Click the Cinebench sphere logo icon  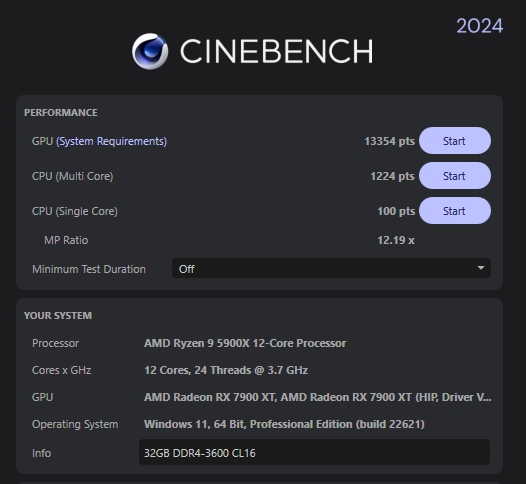pos(150,51)
